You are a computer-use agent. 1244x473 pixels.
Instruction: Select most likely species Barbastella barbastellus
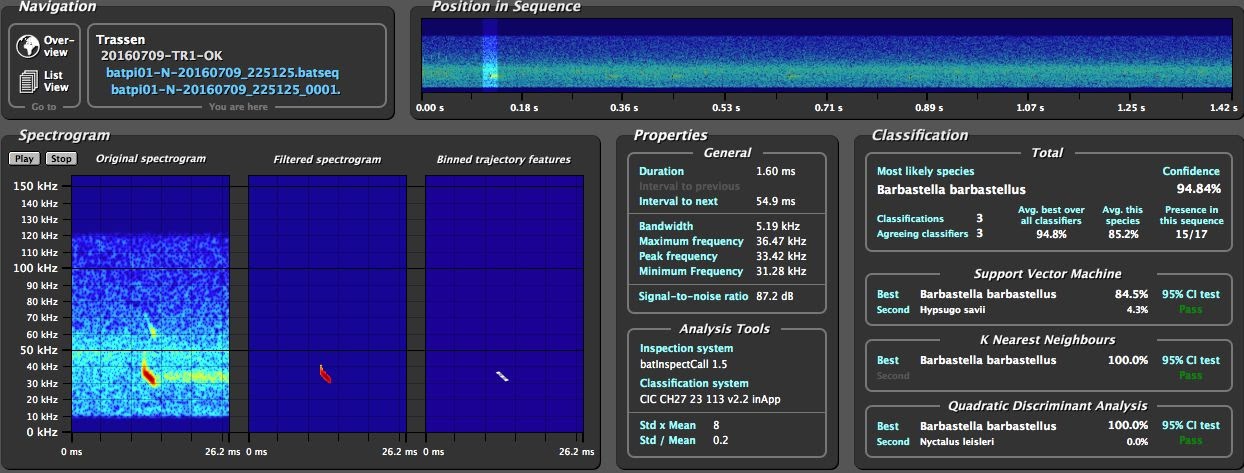coord(951,189)
